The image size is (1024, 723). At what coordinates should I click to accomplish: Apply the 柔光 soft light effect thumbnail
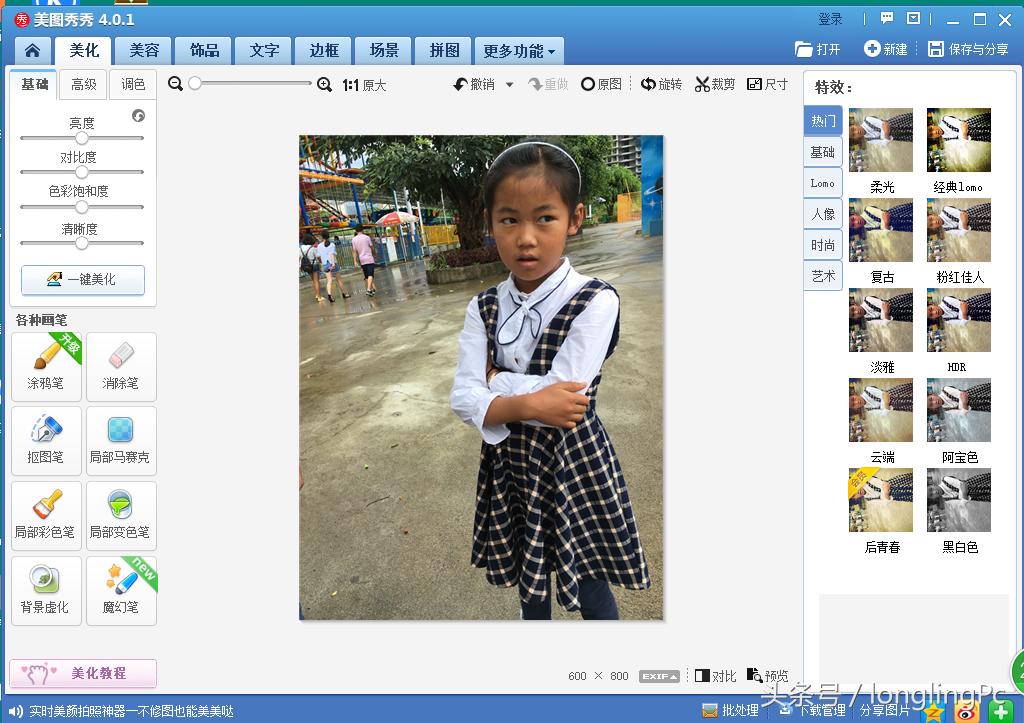[881, 140]
